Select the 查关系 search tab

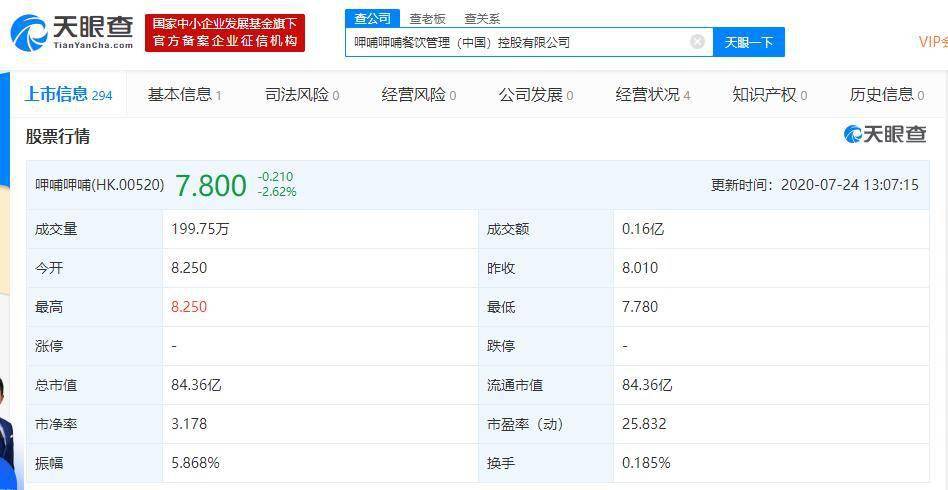pos(482,18)
